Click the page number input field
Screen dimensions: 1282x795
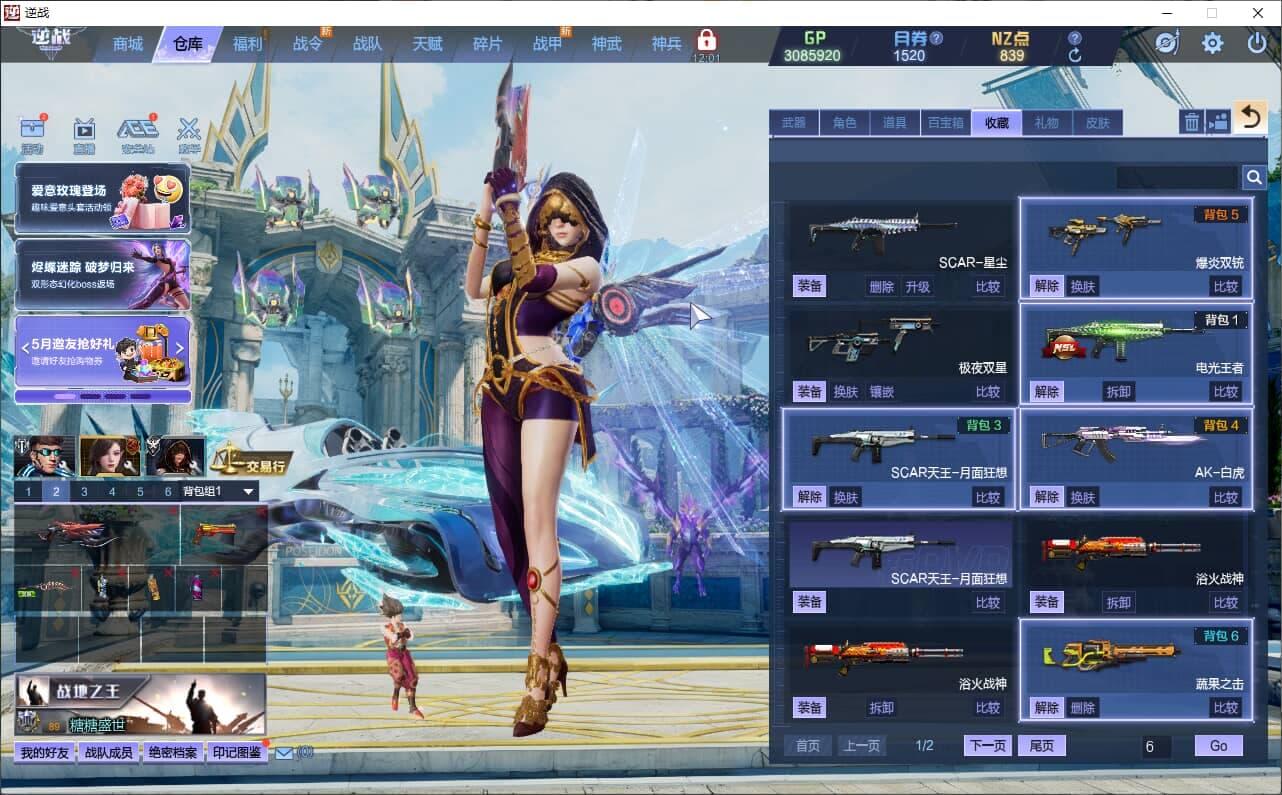click(1157, 746)
